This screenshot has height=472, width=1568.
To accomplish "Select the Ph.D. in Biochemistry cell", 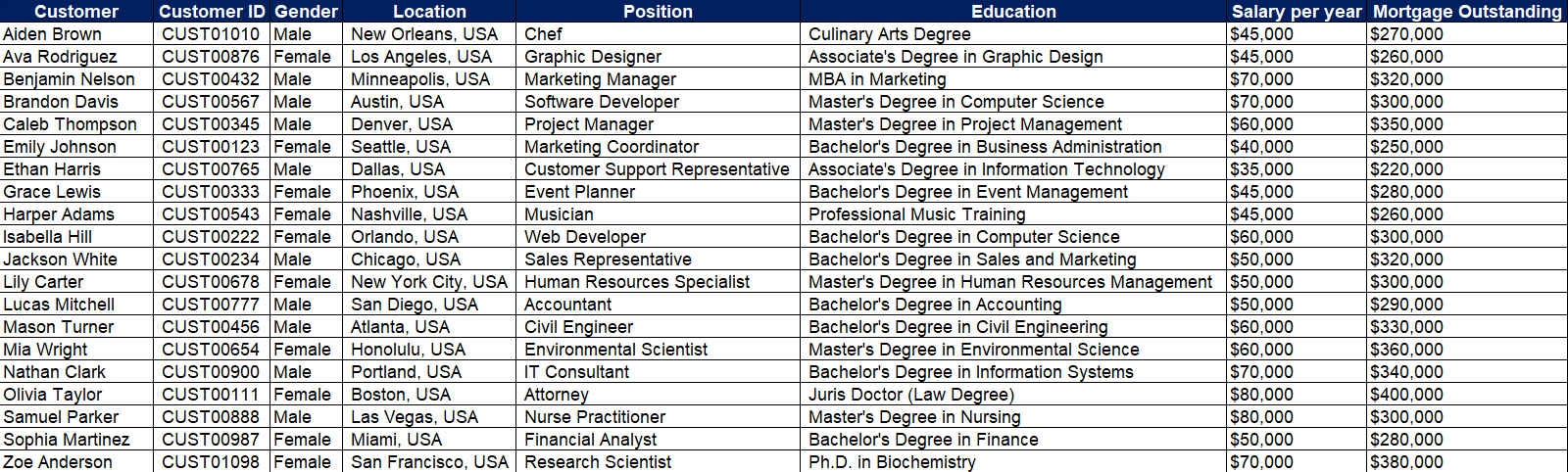I will [x=892, y=462].
